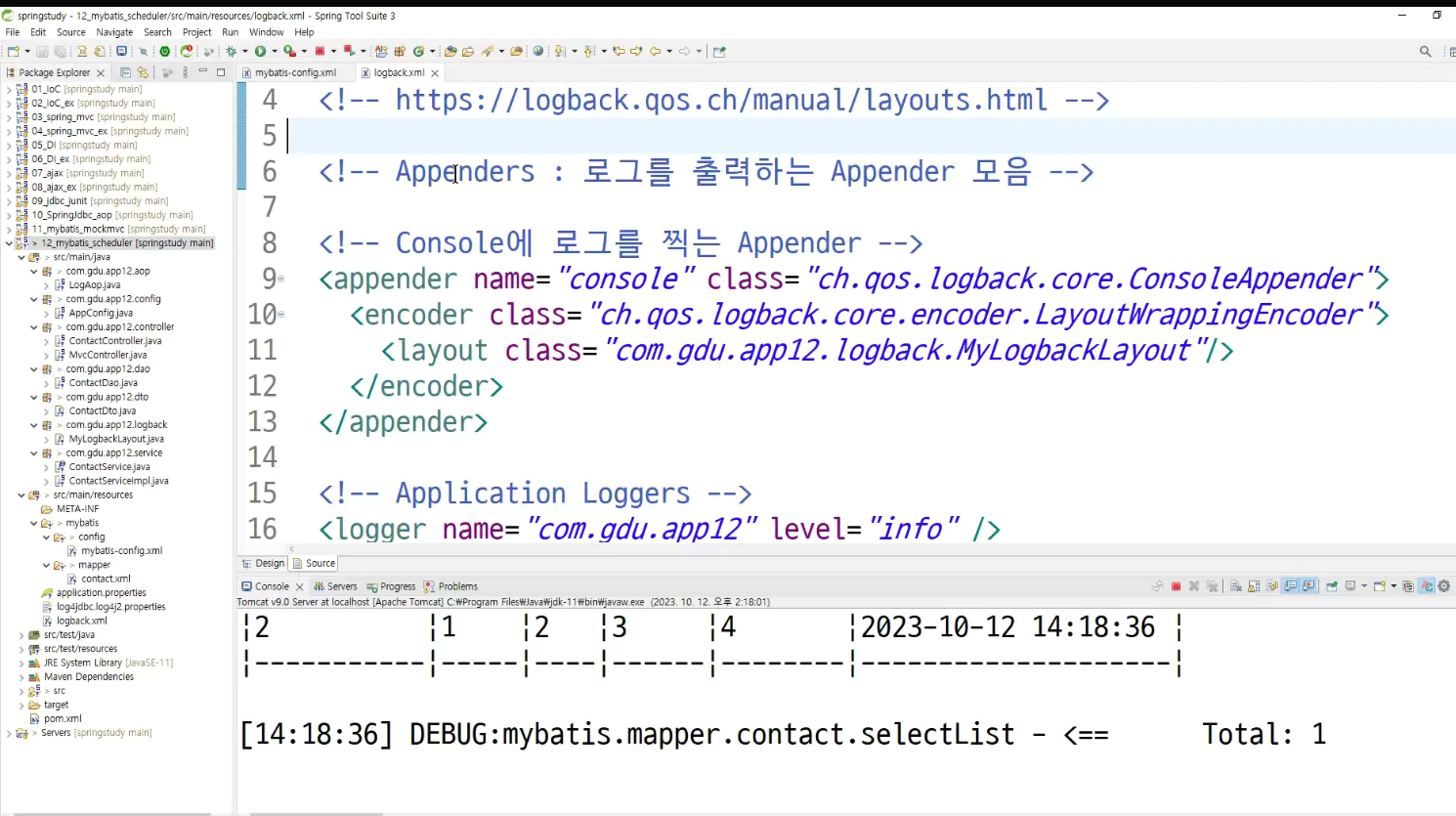This screenshot has width=1456, height=816.
Task: Expand the Maven Dependencies node
Action: [21, 677]
